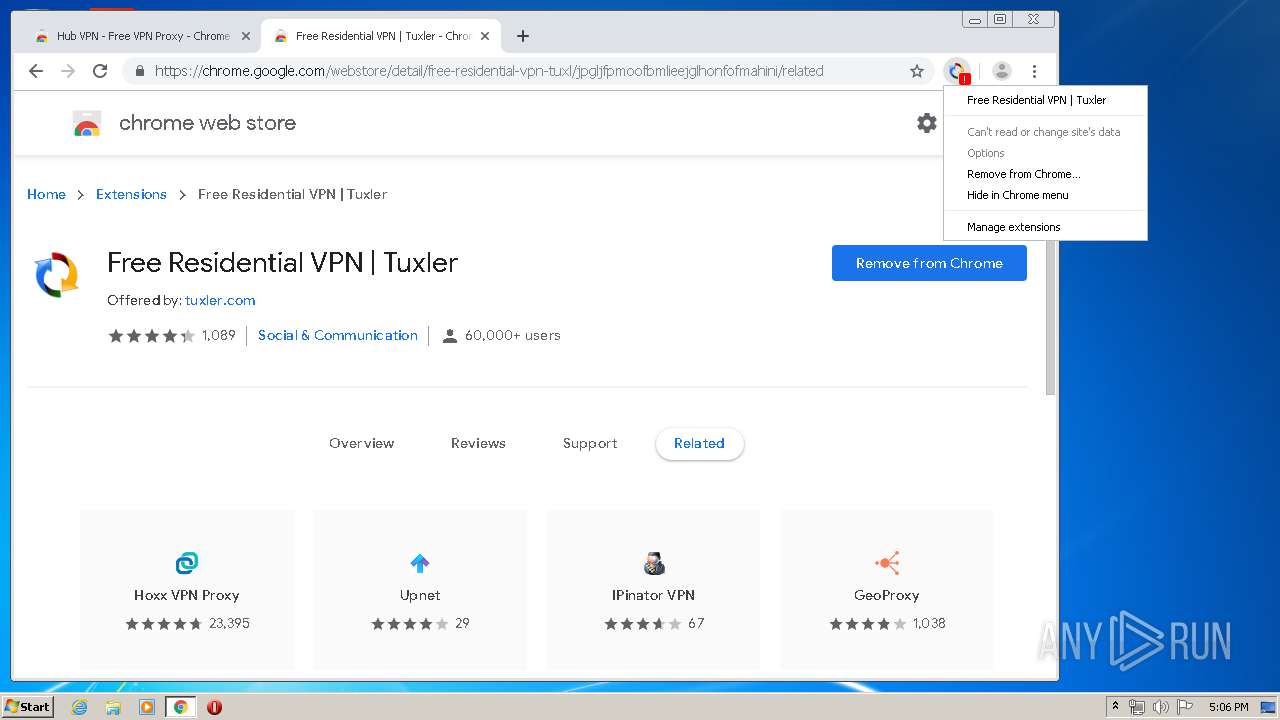Open Windows Explorer folder in taskbar
The image size is (1280, 720).
113,707
